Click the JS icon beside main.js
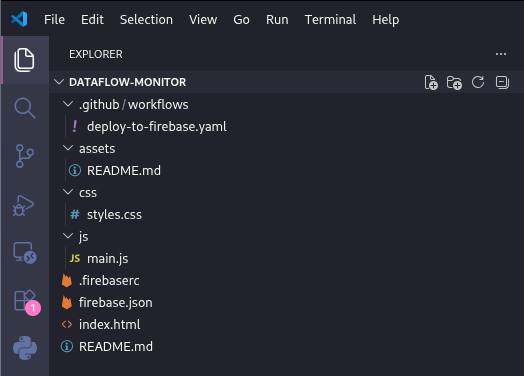 point(75,258)
